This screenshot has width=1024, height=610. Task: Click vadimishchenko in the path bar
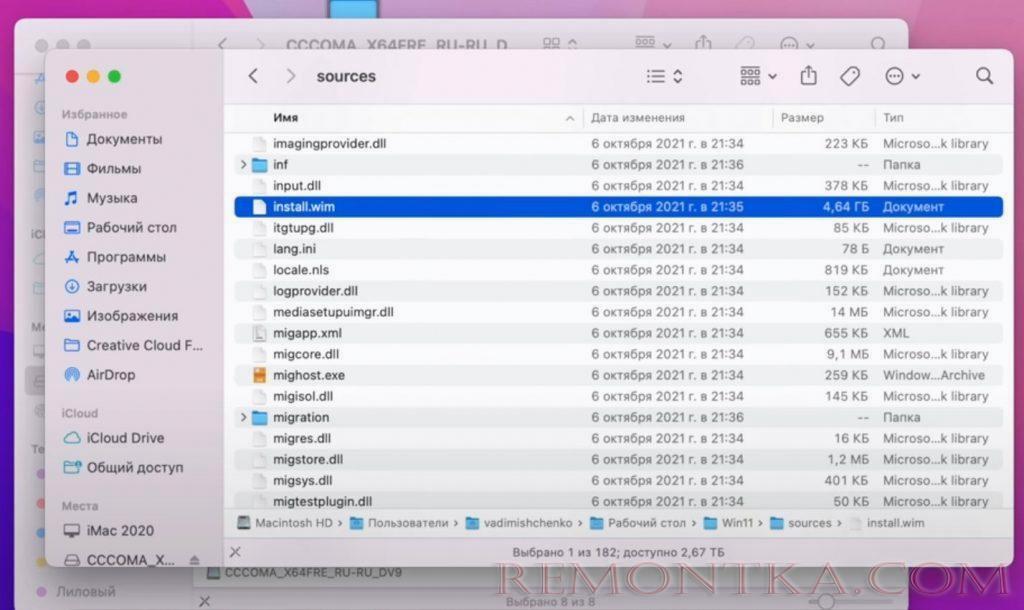pos(519,523)
